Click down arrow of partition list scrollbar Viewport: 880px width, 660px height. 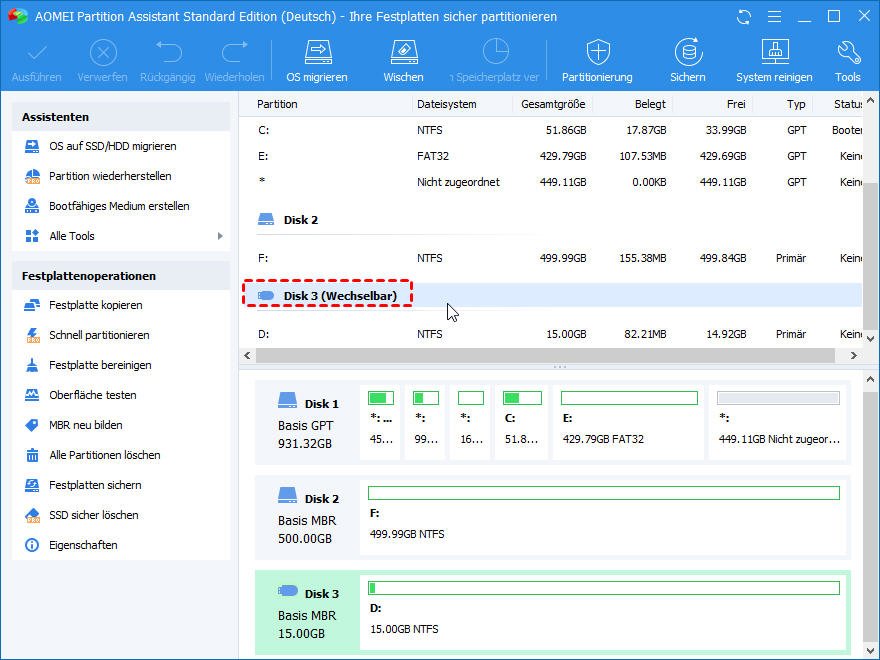[870, 338]
